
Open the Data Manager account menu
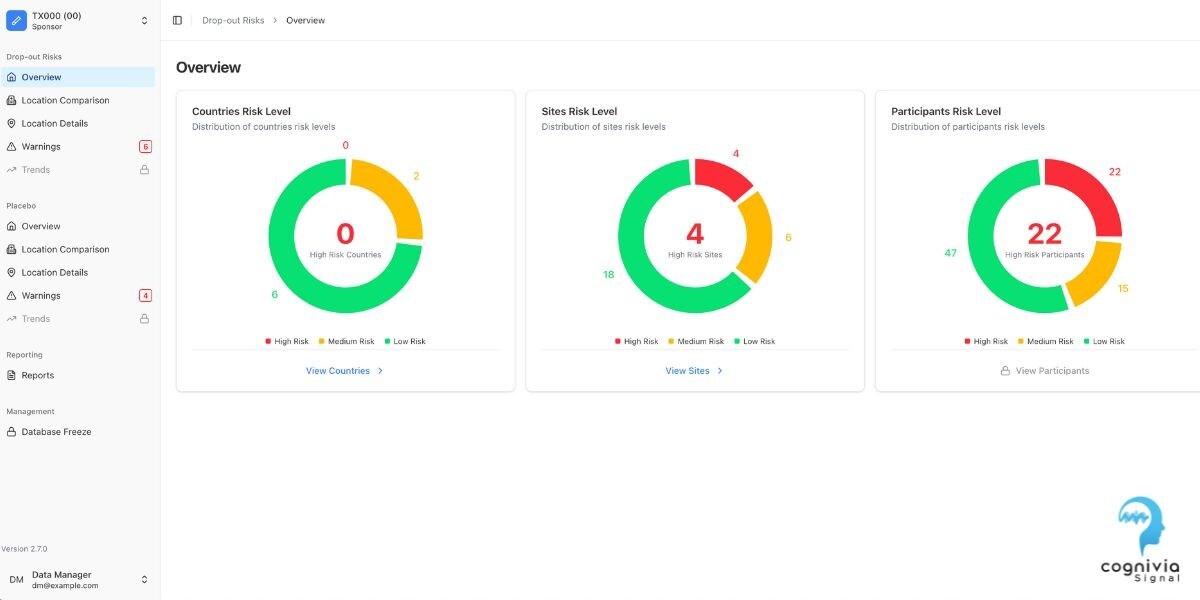click(x=144, y=580)
